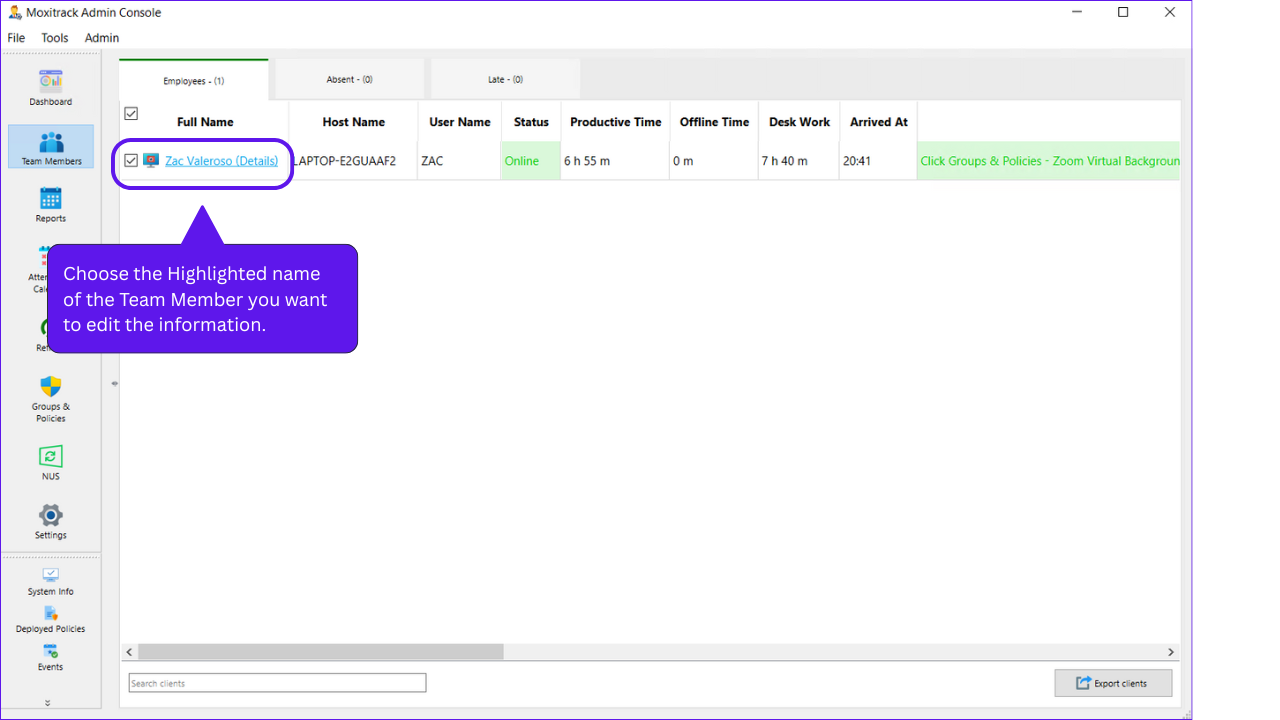Select offline time value 0 m
1280x720 pixels.
tap(714, 161)
